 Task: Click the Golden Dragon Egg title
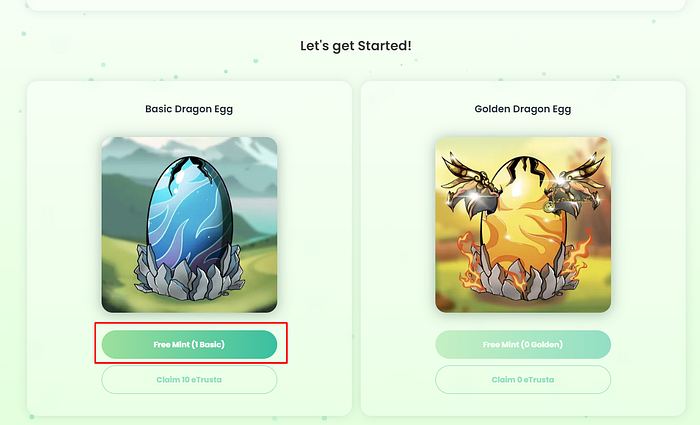coord(523,109)
